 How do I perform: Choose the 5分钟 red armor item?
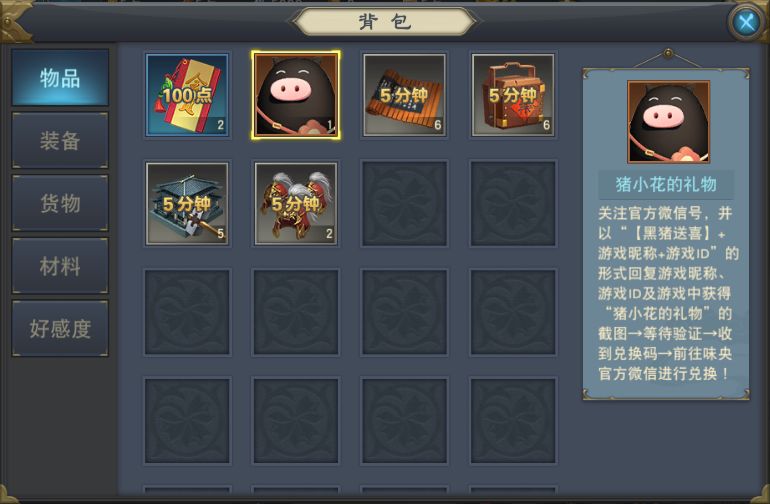296,203
